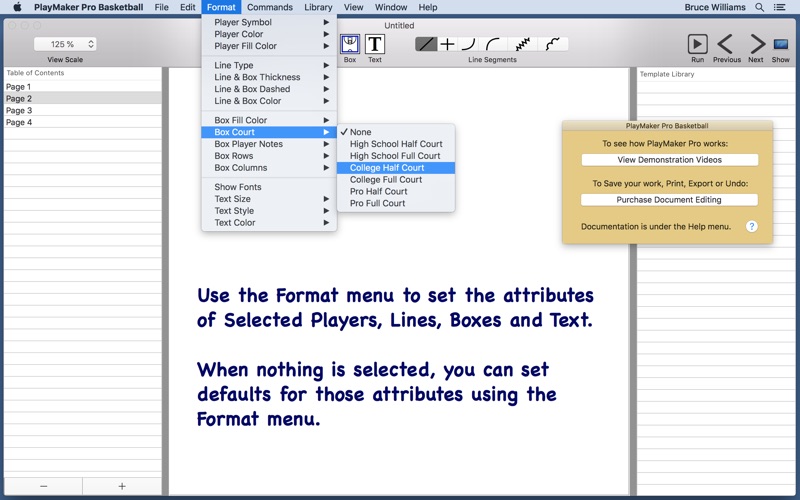
Task: Choose College Full Court
Action: (x=395, y=180)
